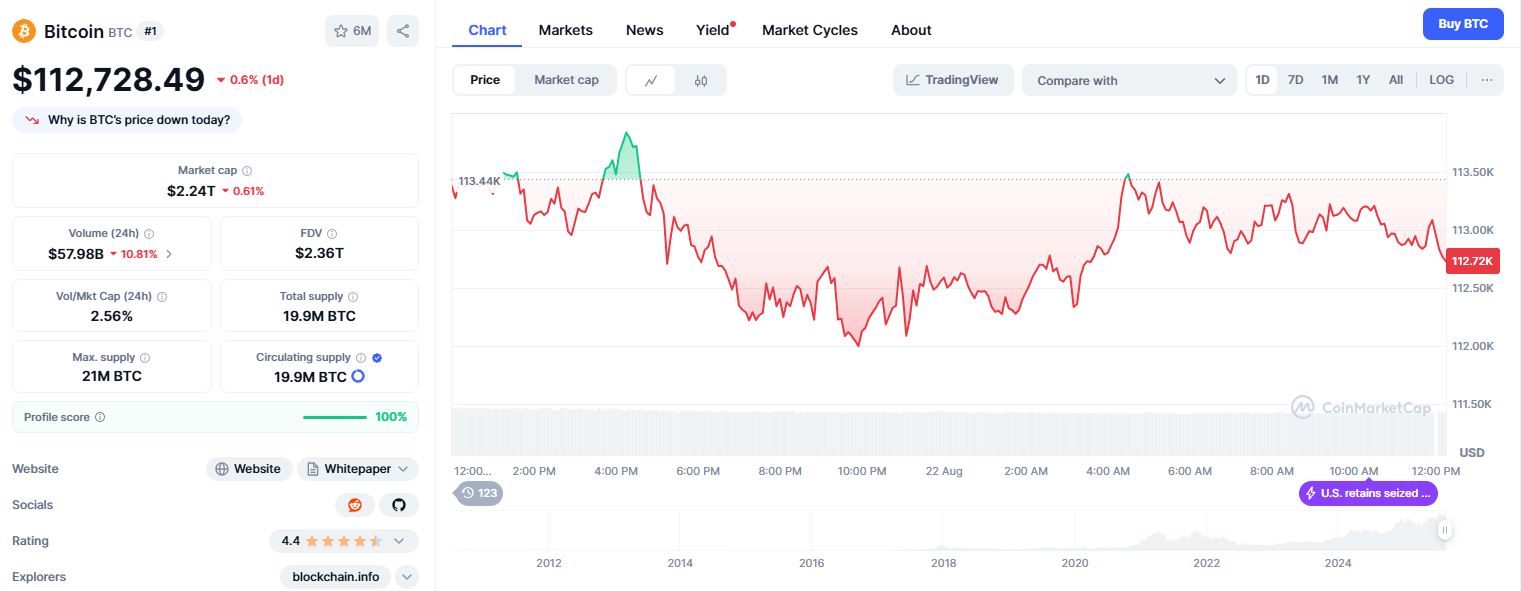
Task: Click the #1 rank badge
Action: click(150, 31)
